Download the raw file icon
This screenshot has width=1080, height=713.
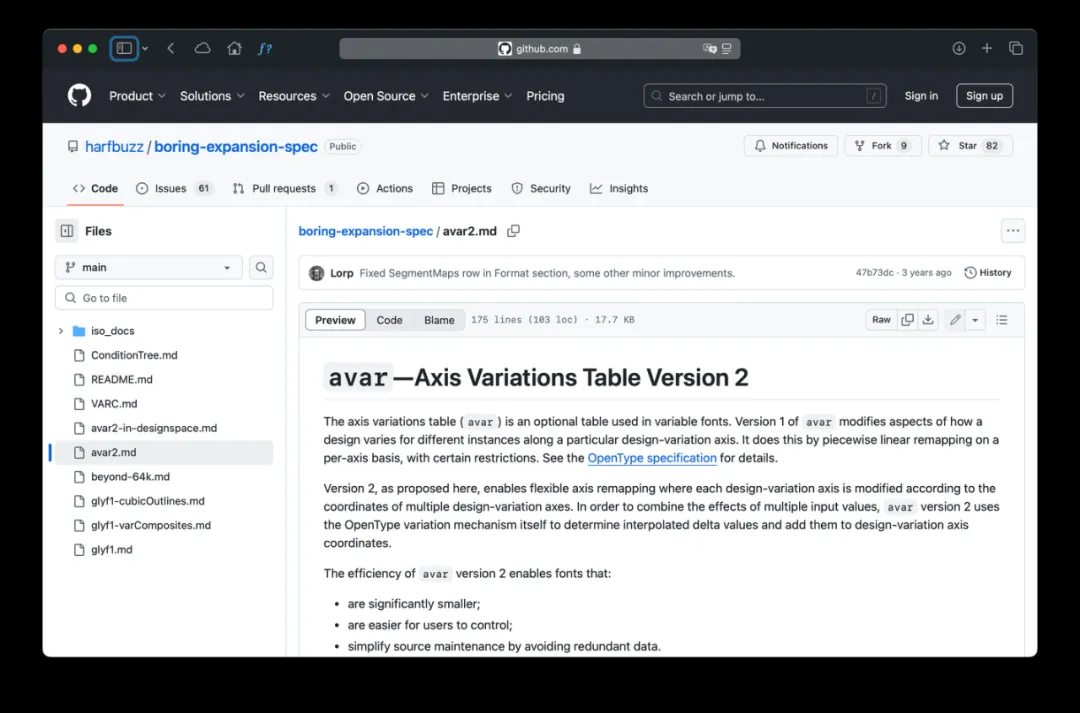928,320
